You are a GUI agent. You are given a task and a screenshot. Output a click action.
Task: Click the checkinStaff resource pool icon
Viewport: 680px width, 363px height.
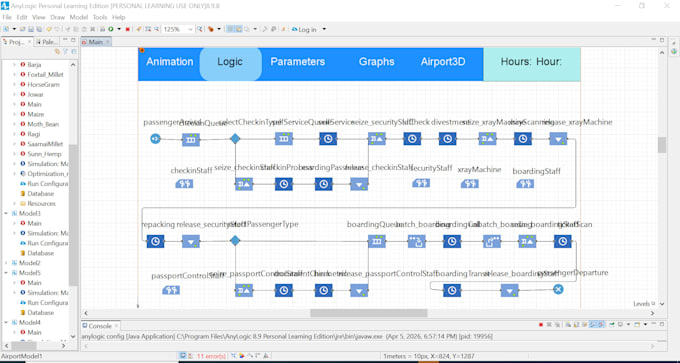(x=184, y=183)
